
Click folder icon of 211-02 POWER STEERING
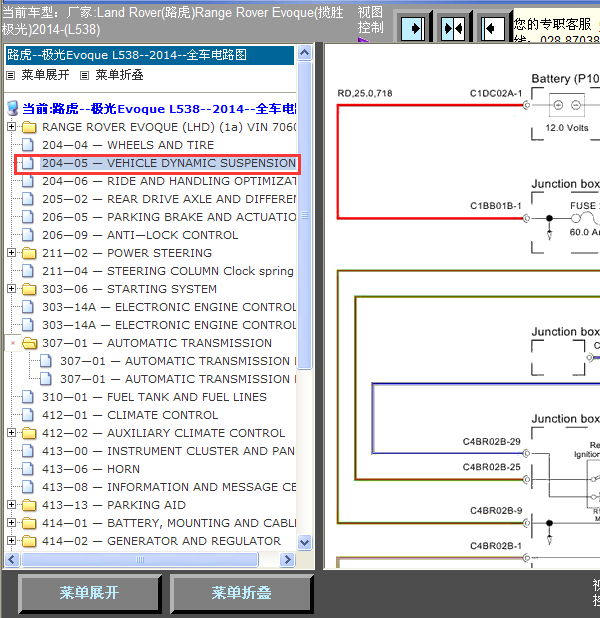point(29,253)
